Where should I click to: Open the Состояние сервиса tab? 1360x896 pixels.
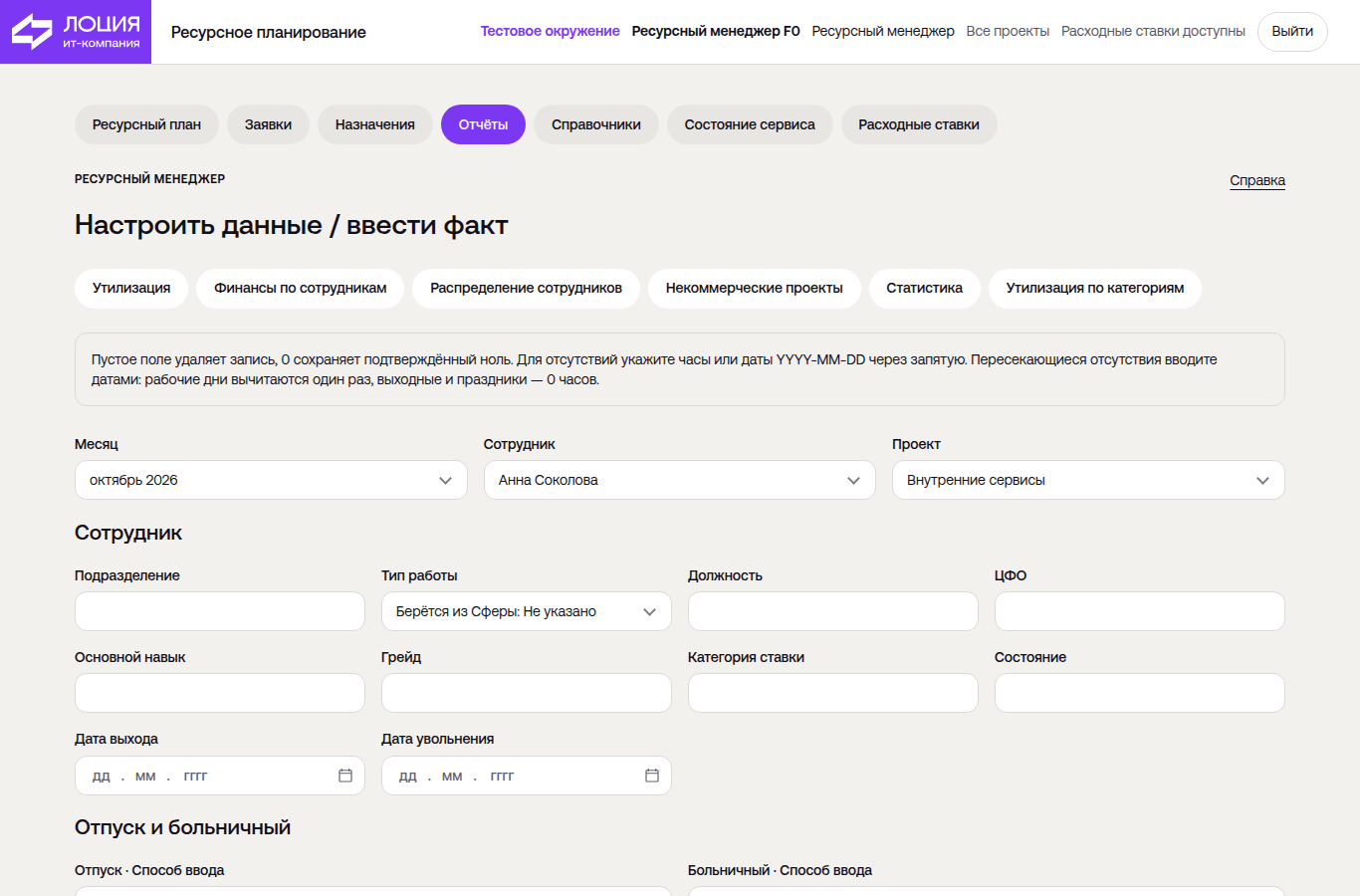750,124
